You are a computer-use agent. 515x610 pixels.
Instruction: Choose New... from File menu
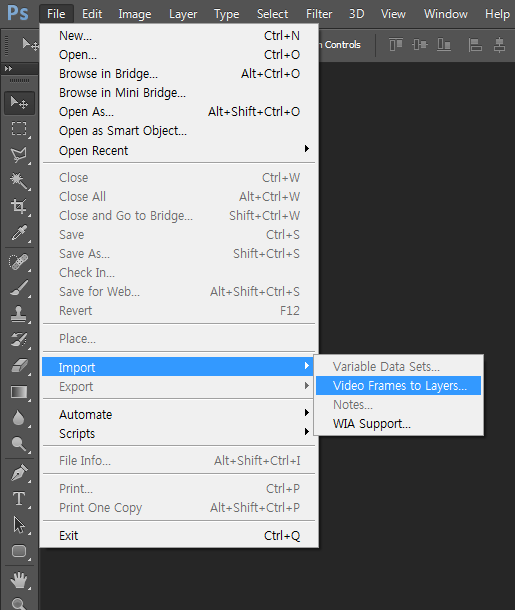point(179,36)
